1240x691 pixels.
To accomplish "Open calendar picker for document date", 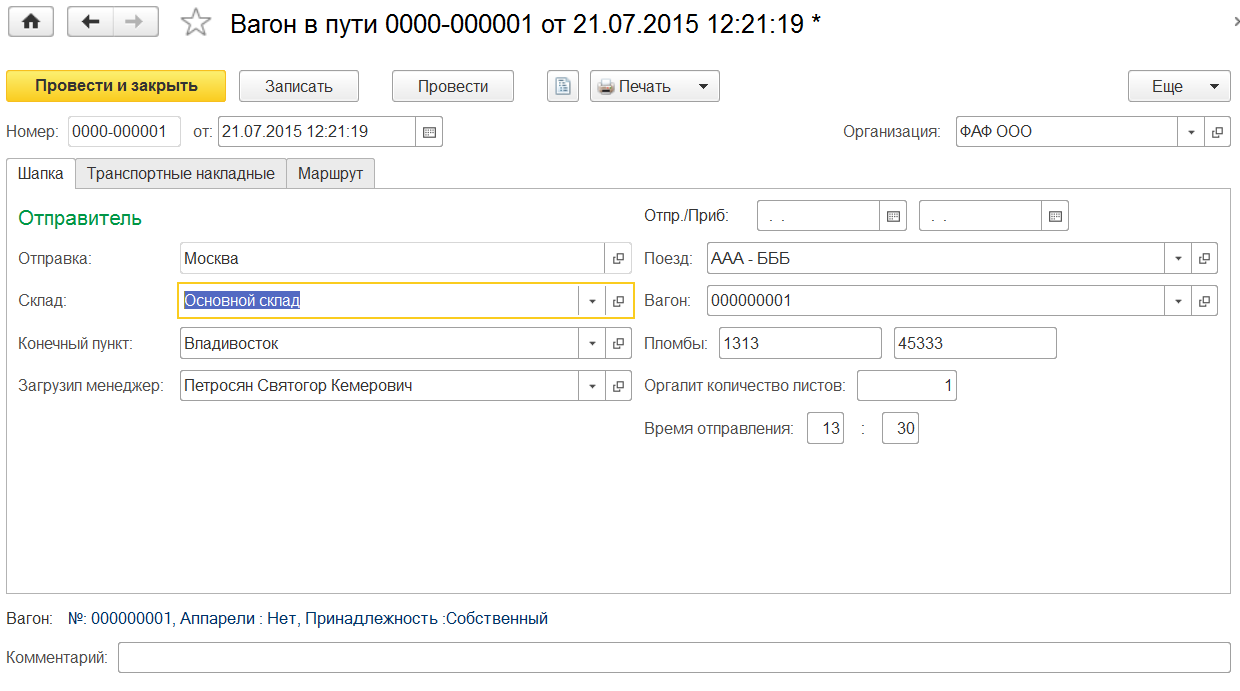I will coord(429,132).
